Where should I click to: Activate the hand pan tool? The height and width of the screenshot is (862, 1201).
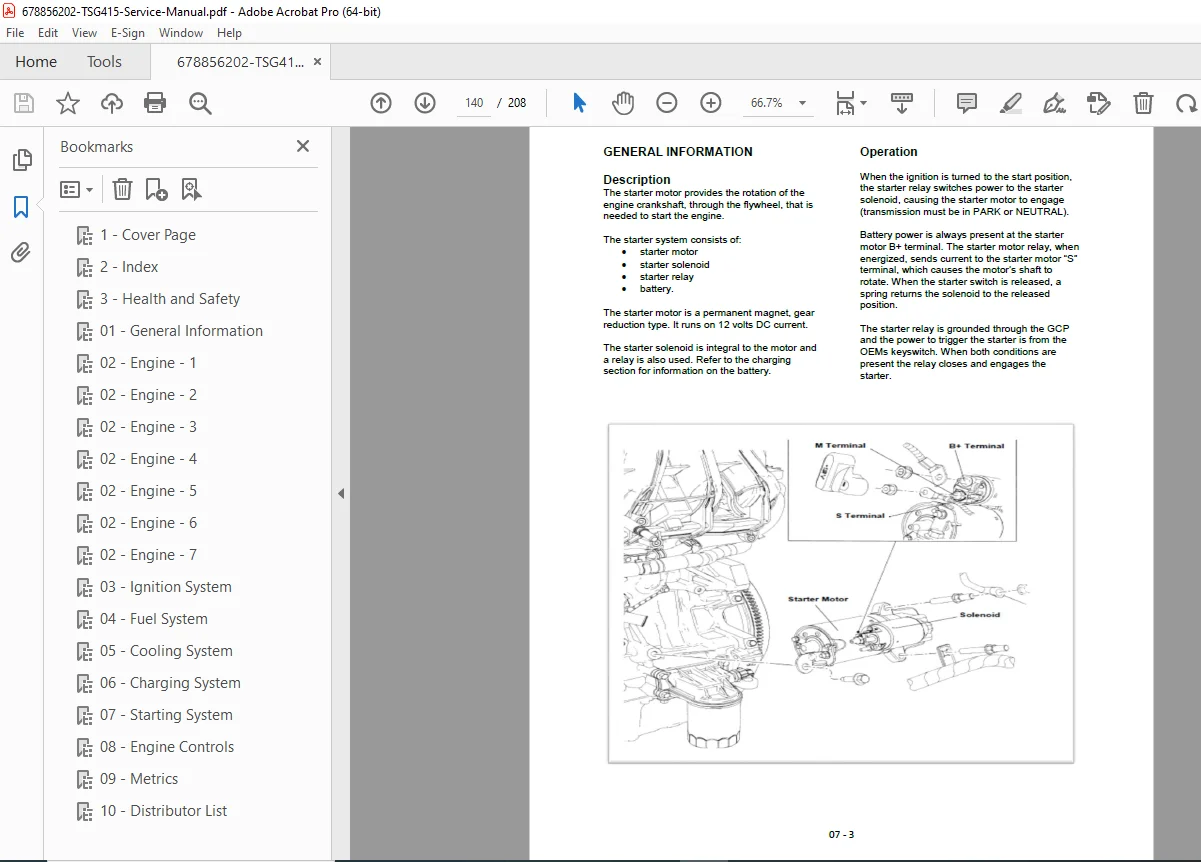pyautogui.click(x=623, y=103)
